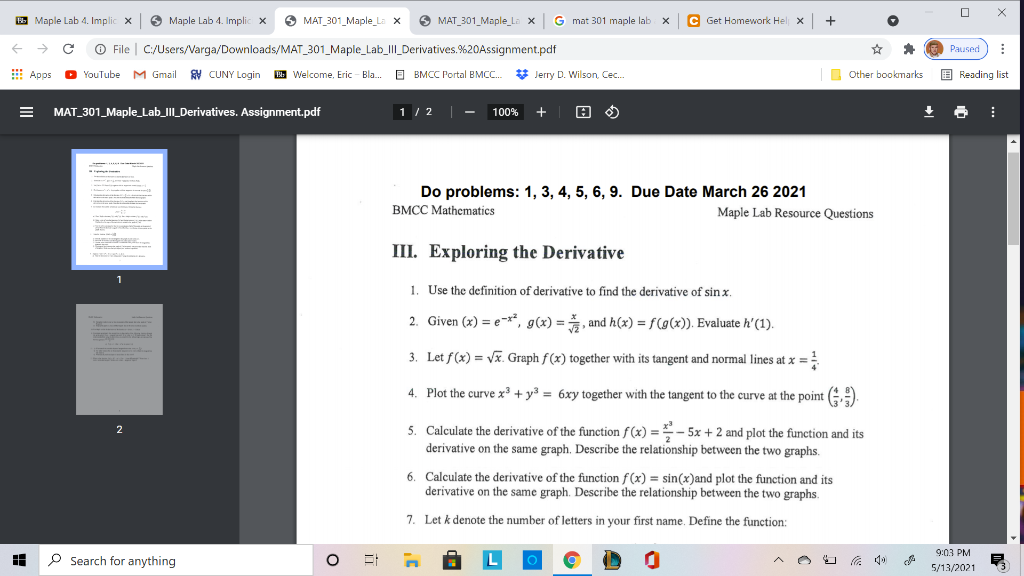Open Cortana circle icon in taskbar
This screenshot has width=1024, height=576.
(332, 560)
